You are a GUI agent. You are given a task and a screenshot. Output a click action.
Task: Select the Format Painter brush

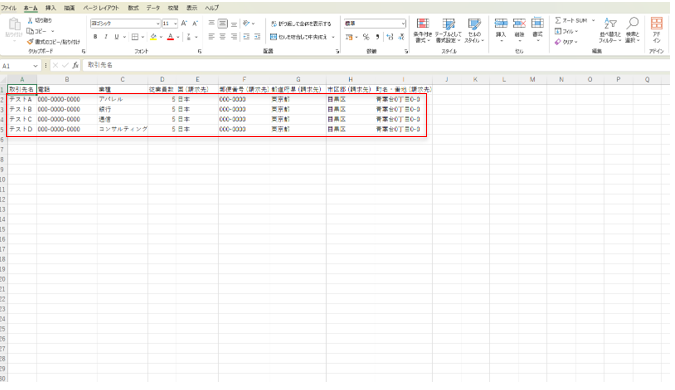click(30, 42)
